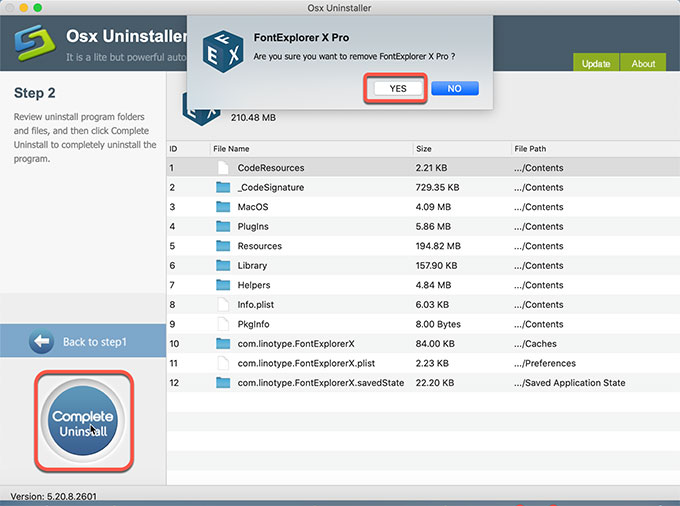This screenshot has width=680, height=506.
Task: Sort by the File Name column header
Action: tap(311, 149)
